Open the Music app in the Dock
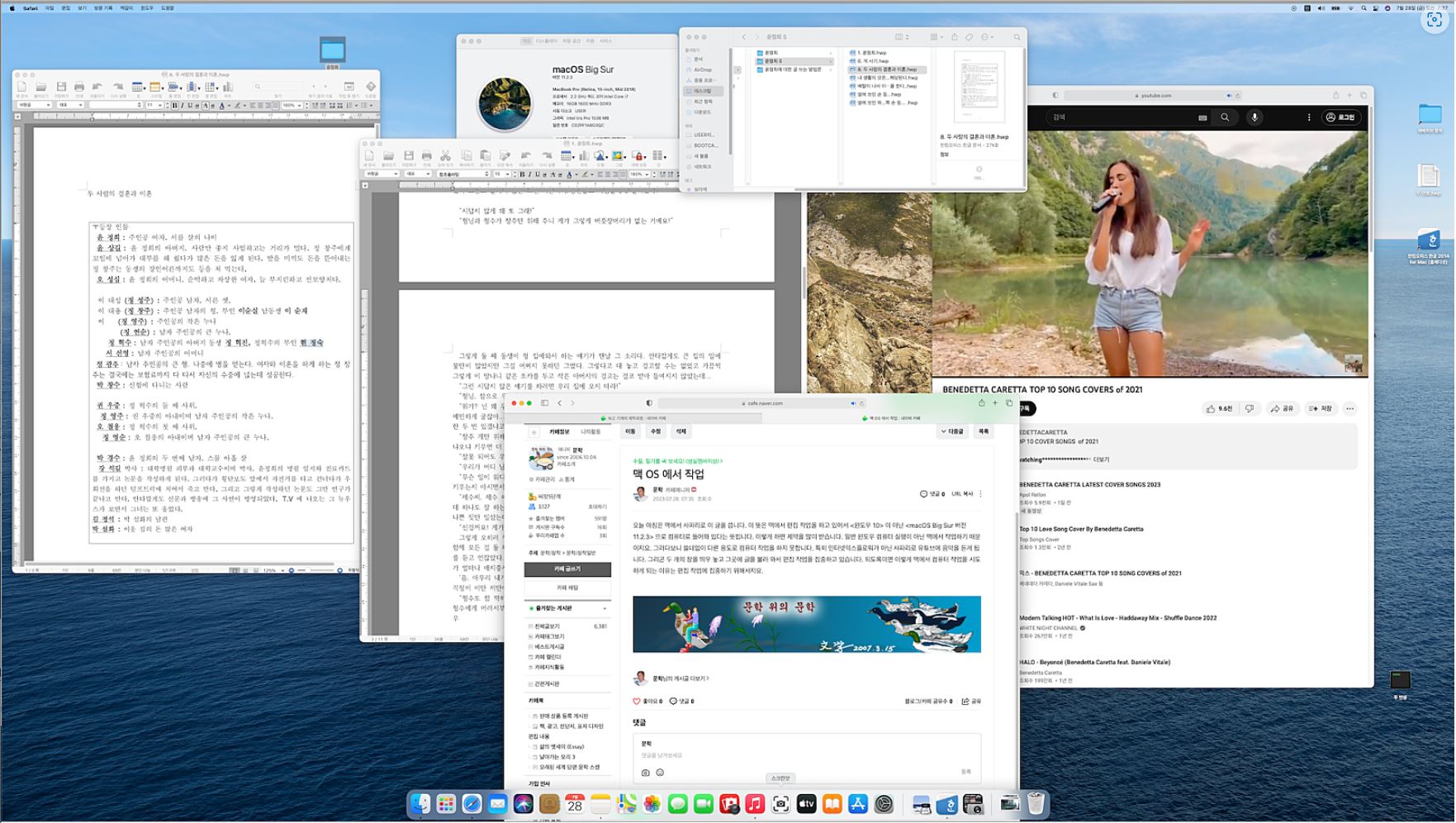This screenshot has height=823, width=1456. coord(755,803)
